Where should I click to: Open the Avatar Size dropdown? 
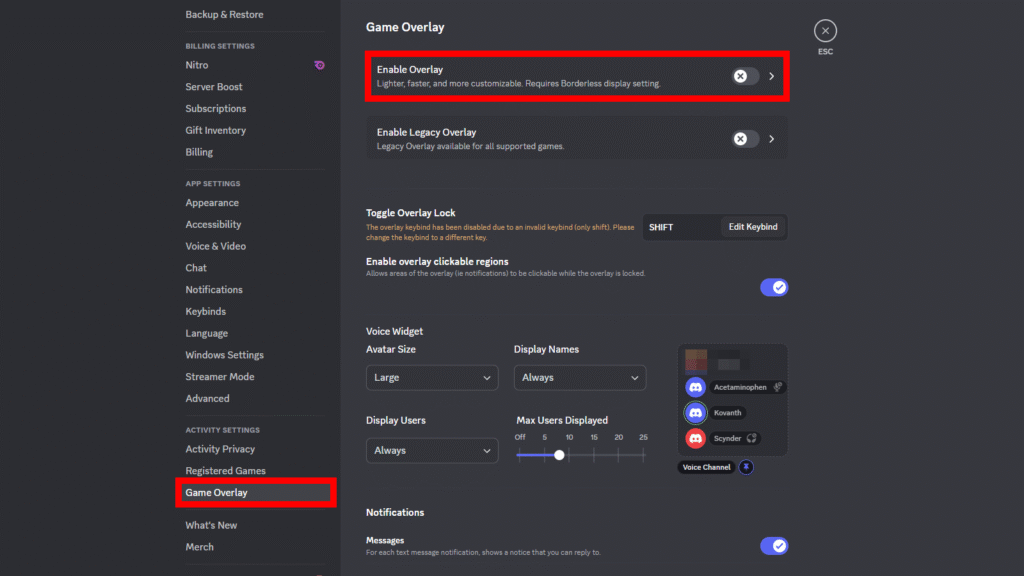point(432,377)
